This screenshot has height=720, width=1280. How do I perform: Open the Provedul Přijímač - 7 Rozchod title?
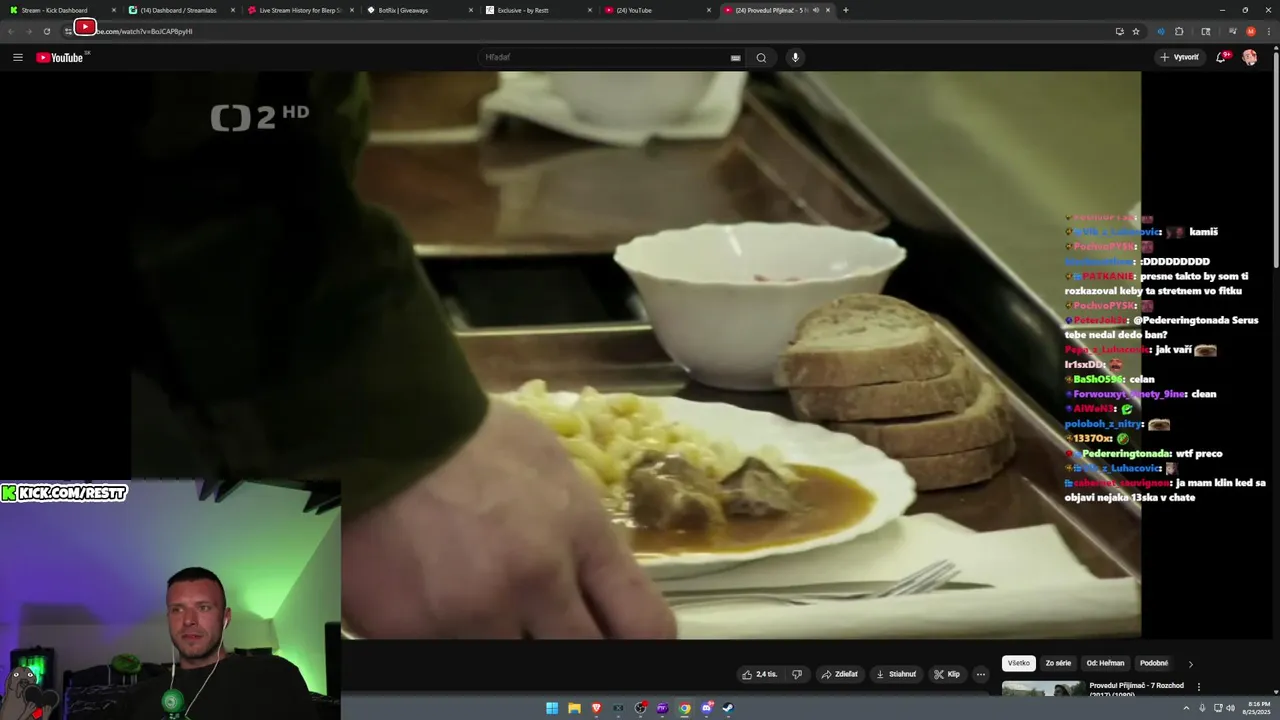(x=1137, y=686)
